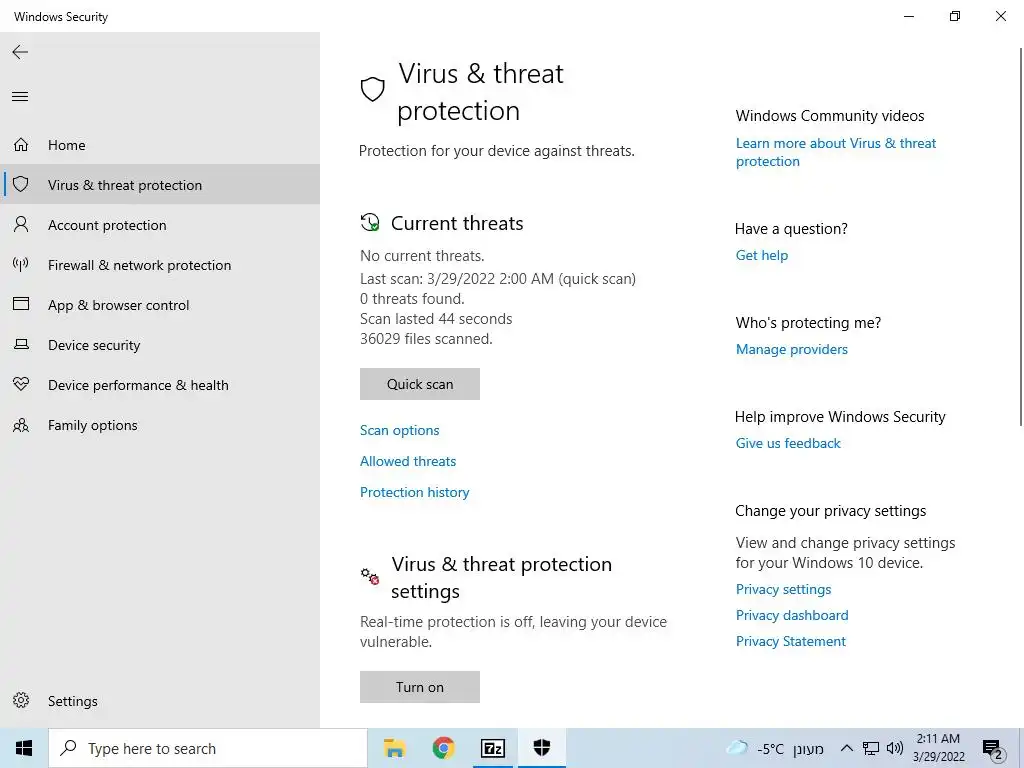Open Protection history link

tap(414, 492)
